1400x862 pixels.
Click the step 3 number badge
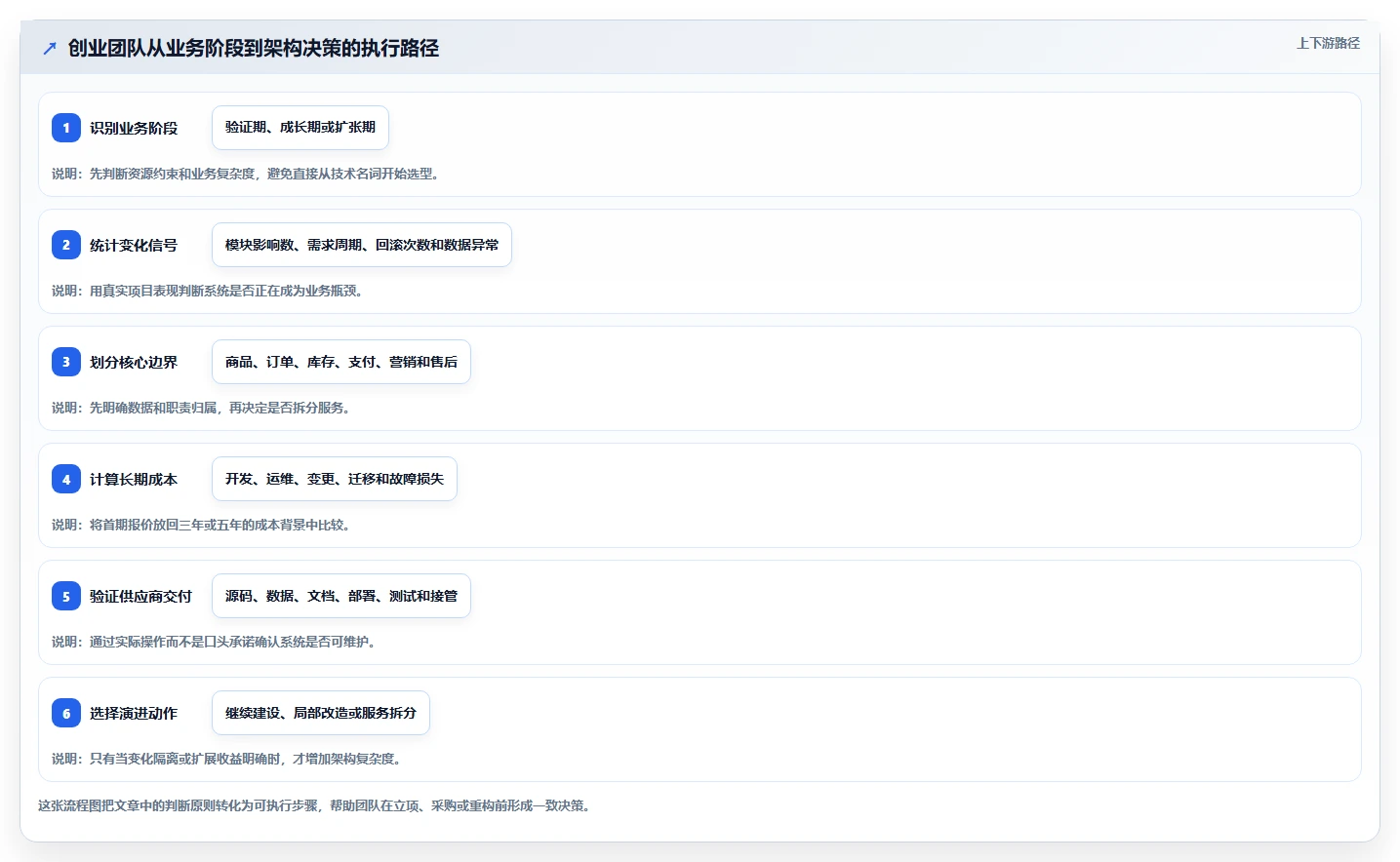click(x=66, y=362)
